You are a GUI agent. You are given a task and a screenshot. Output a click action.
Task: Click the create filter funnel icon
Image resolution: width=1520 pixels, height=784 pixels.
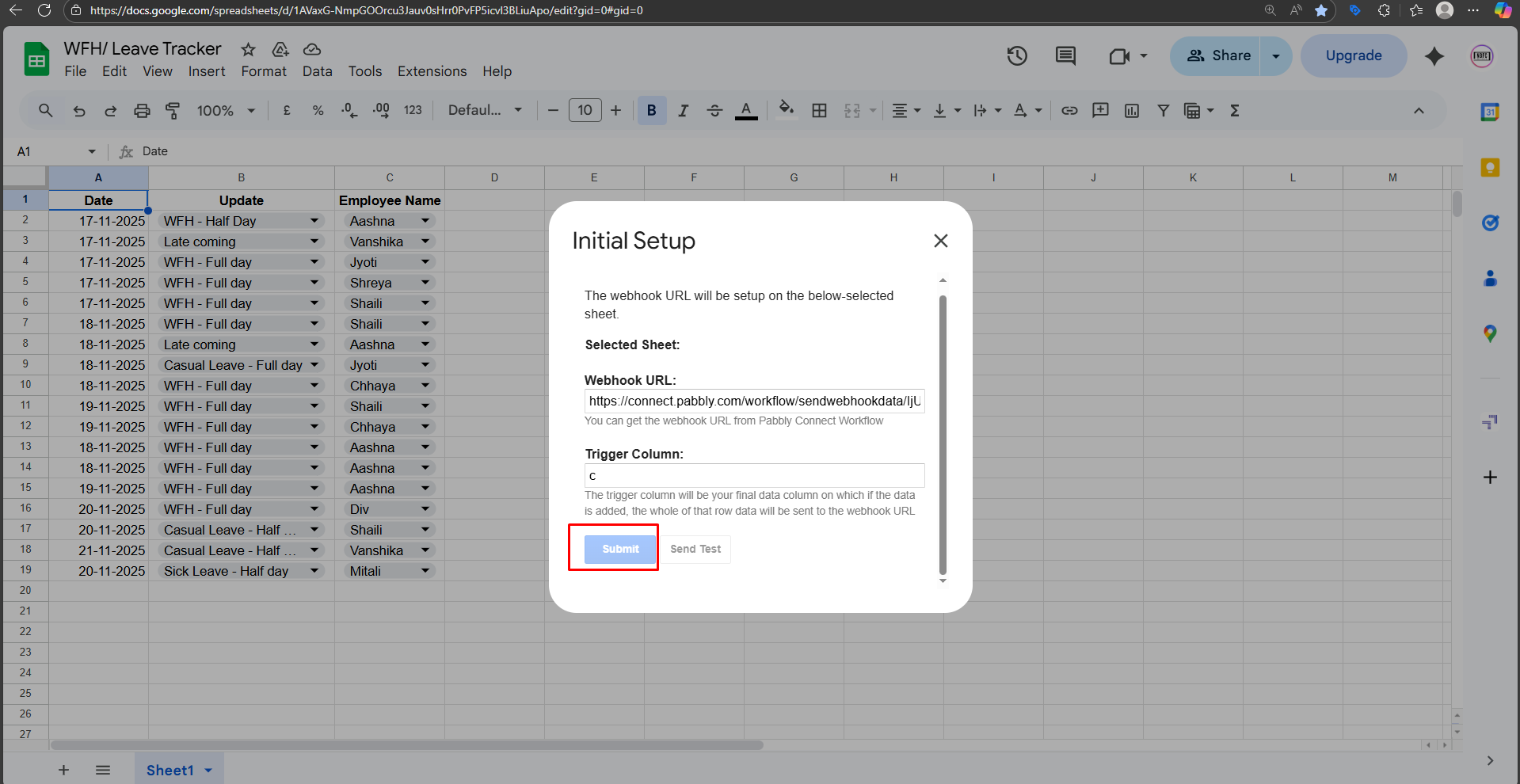1163,111
